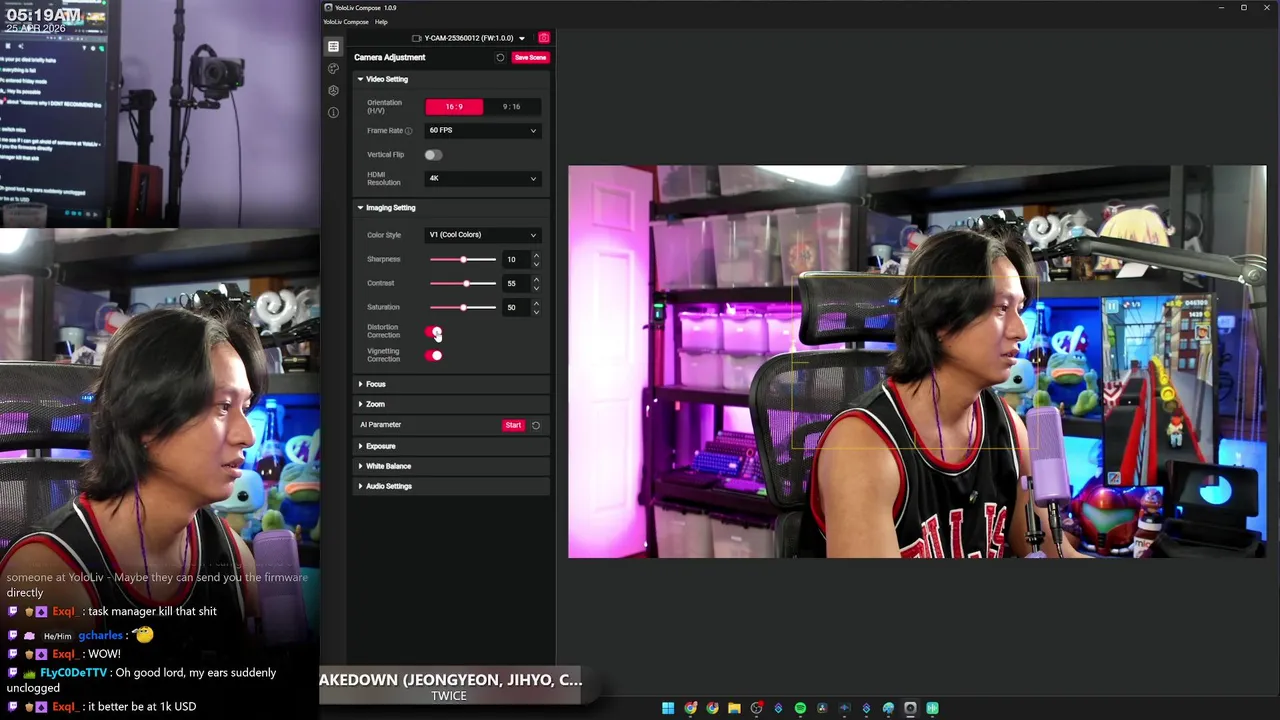Image resolution: width=1280 pixels, height=720 pixels.
Task: Expand the Exposure section
Action: (x=450, y=446)
